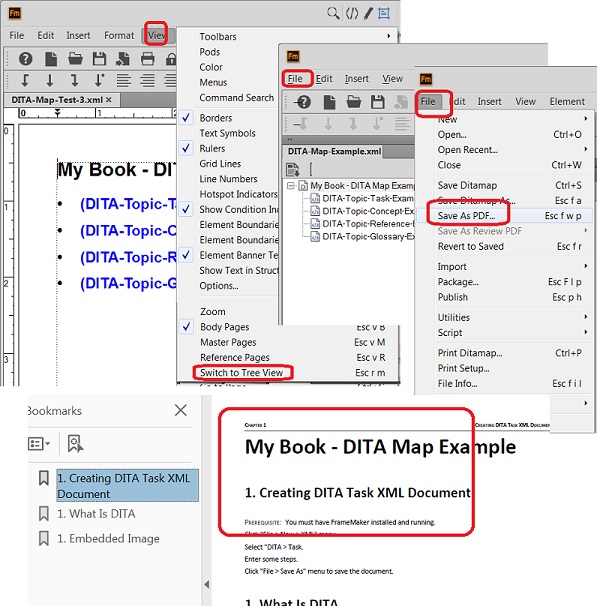Open the Bookmarks options dropdown
600x606 pixels.
(39, 444)
